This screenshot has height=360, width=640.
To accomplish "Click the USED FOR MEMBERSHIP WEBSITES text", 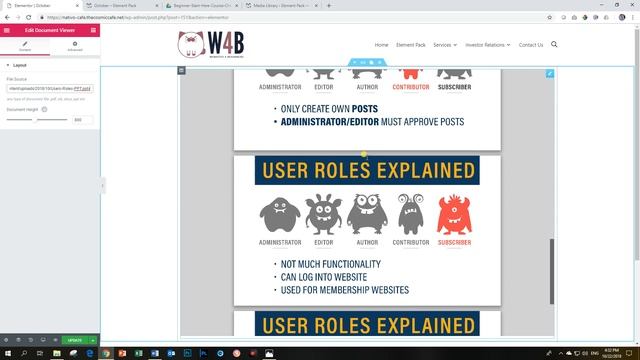I will tap(345, 290).
